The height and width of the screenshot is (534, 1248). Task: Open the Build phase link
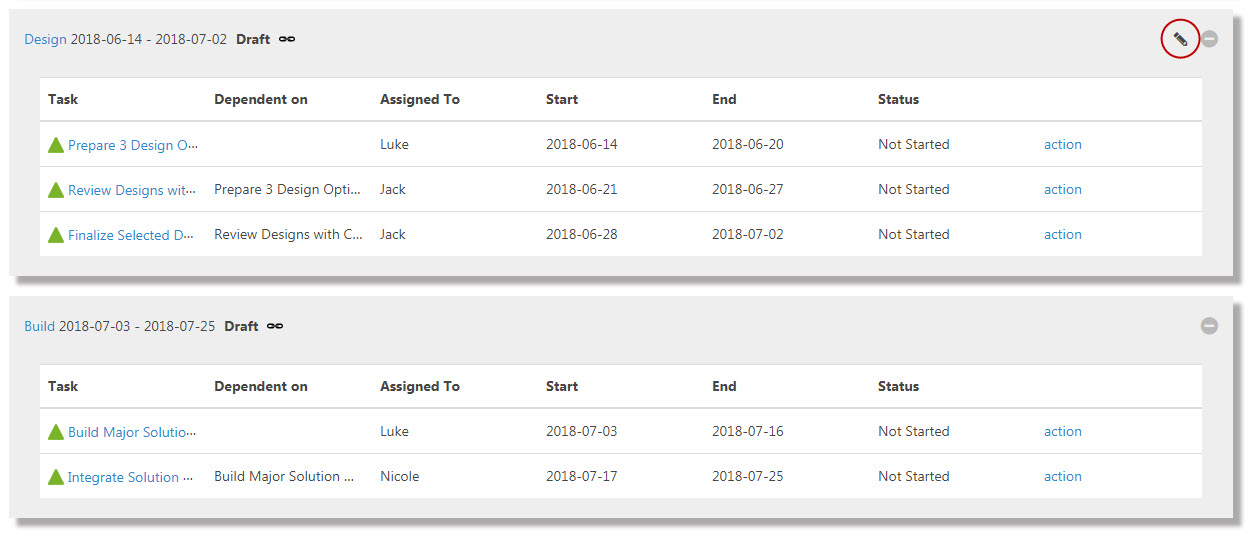click(x=39, y=326)
